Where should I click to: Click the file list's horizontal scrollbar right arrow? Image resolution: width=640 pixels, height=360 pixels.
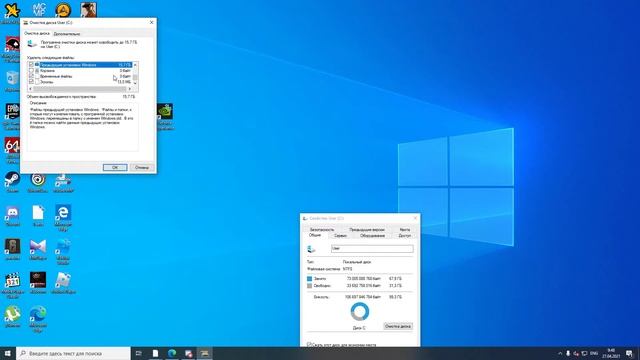(130, 89)
